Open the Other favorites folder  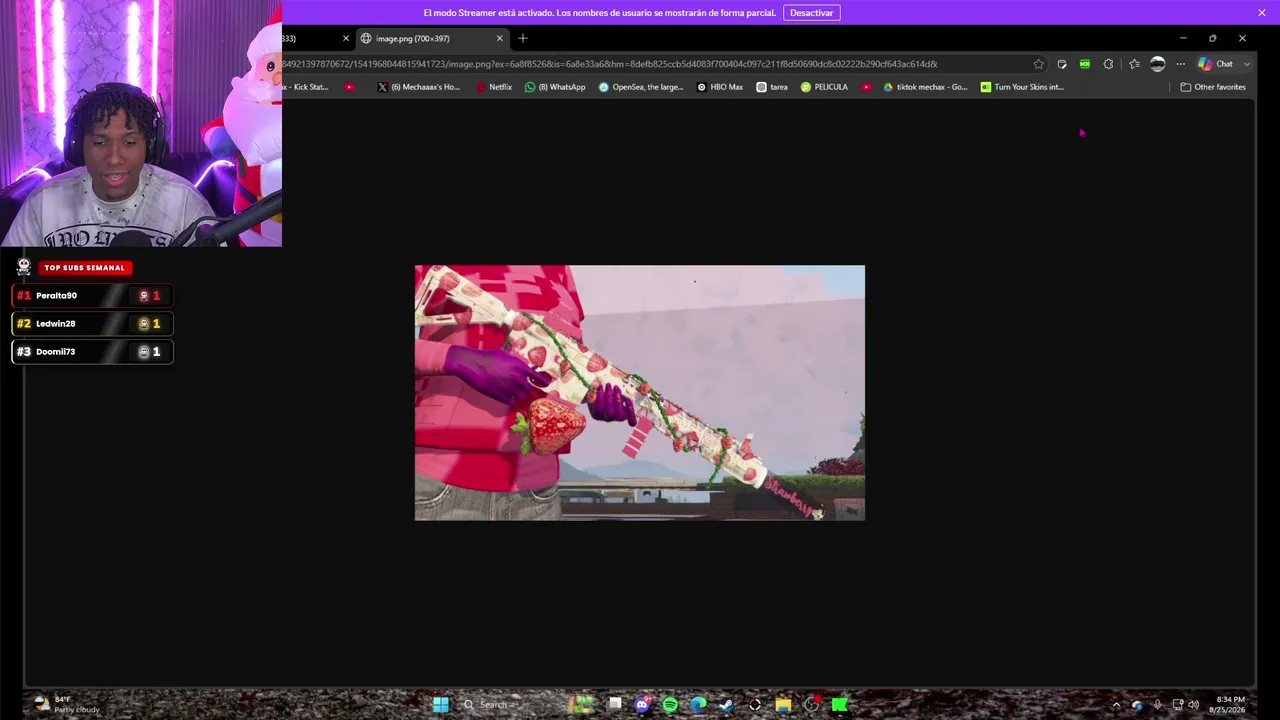1213,87
